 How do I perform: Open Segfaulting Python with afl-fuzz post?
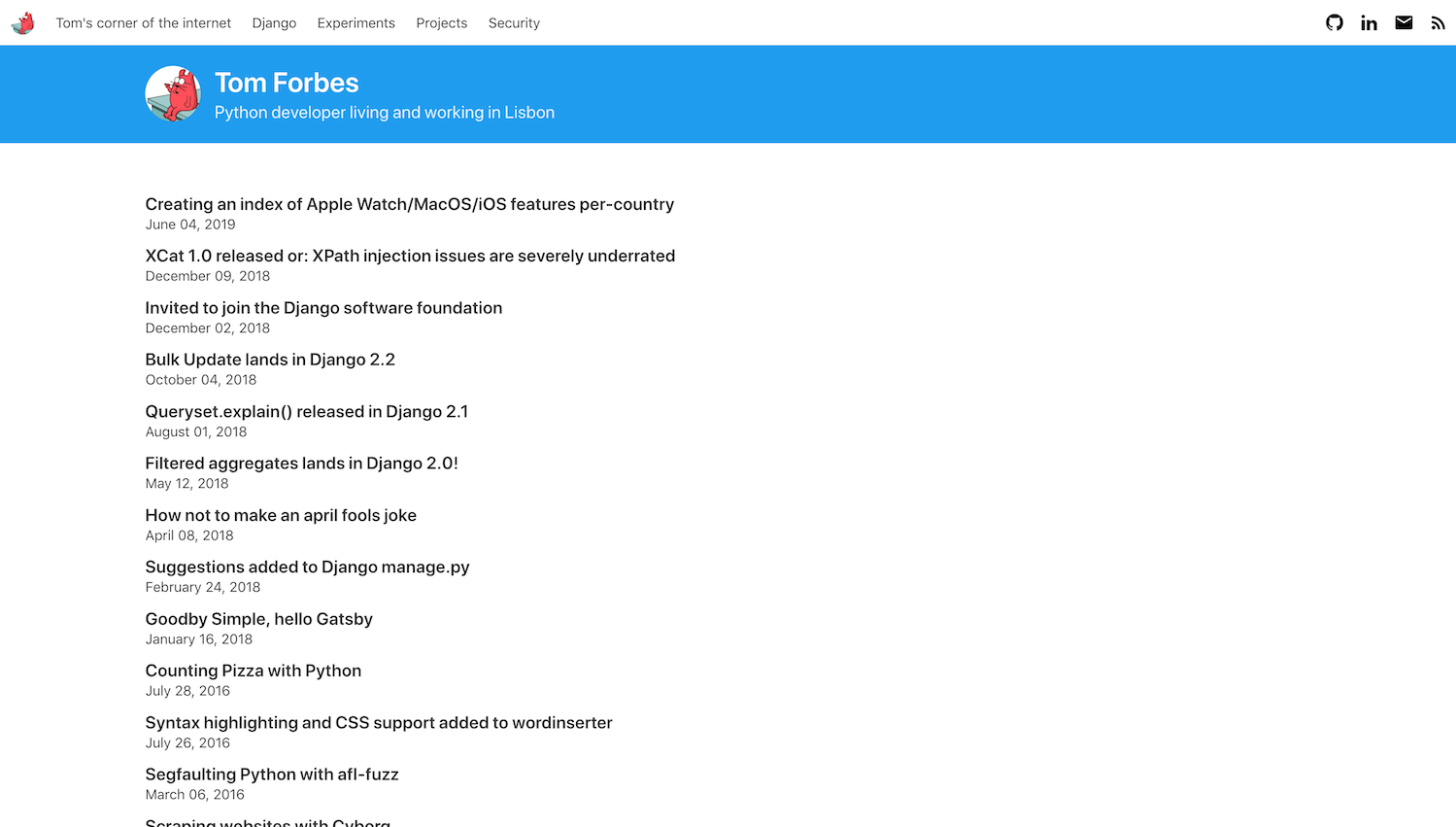coord(272,775)
